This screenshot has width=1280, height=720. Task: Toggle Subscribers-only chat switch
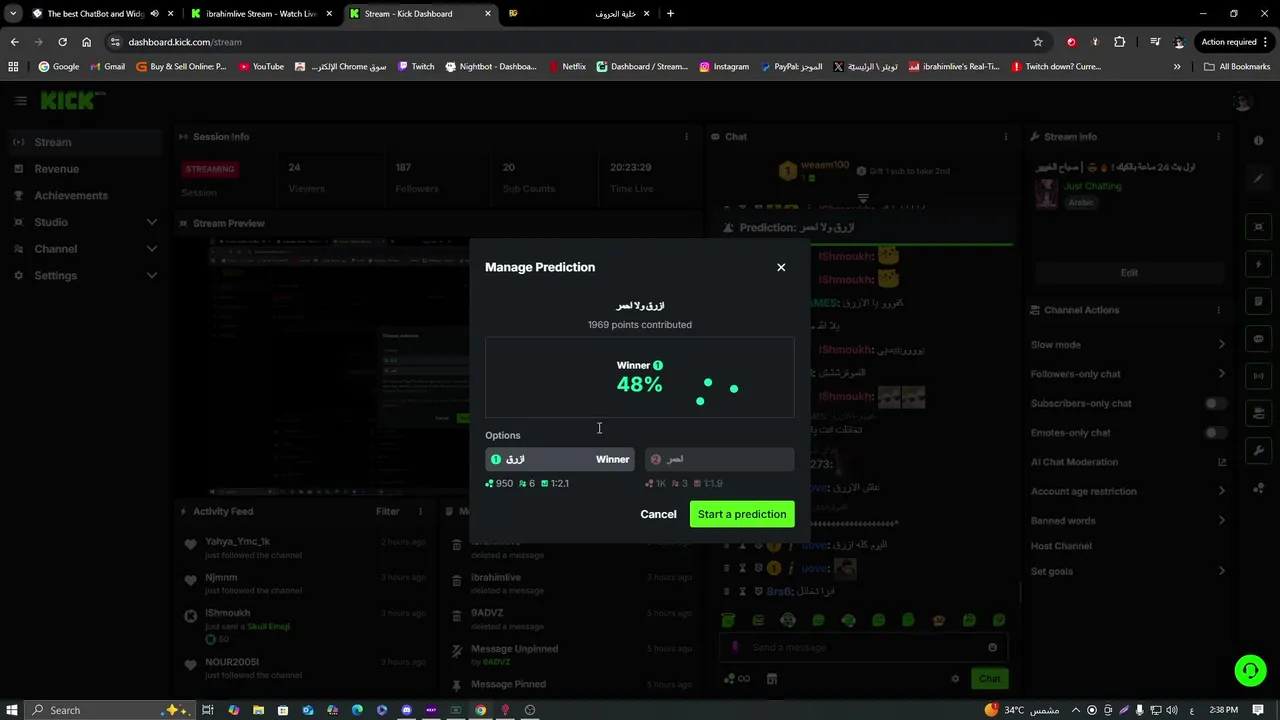(x=1215, y=403)
